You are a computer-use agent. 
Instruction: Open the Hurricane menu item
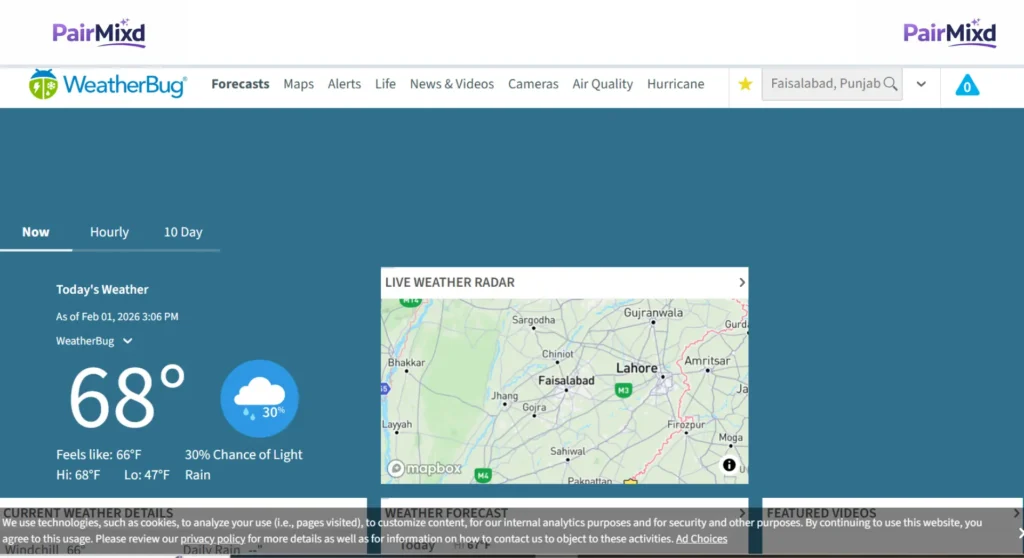[675, 84]
